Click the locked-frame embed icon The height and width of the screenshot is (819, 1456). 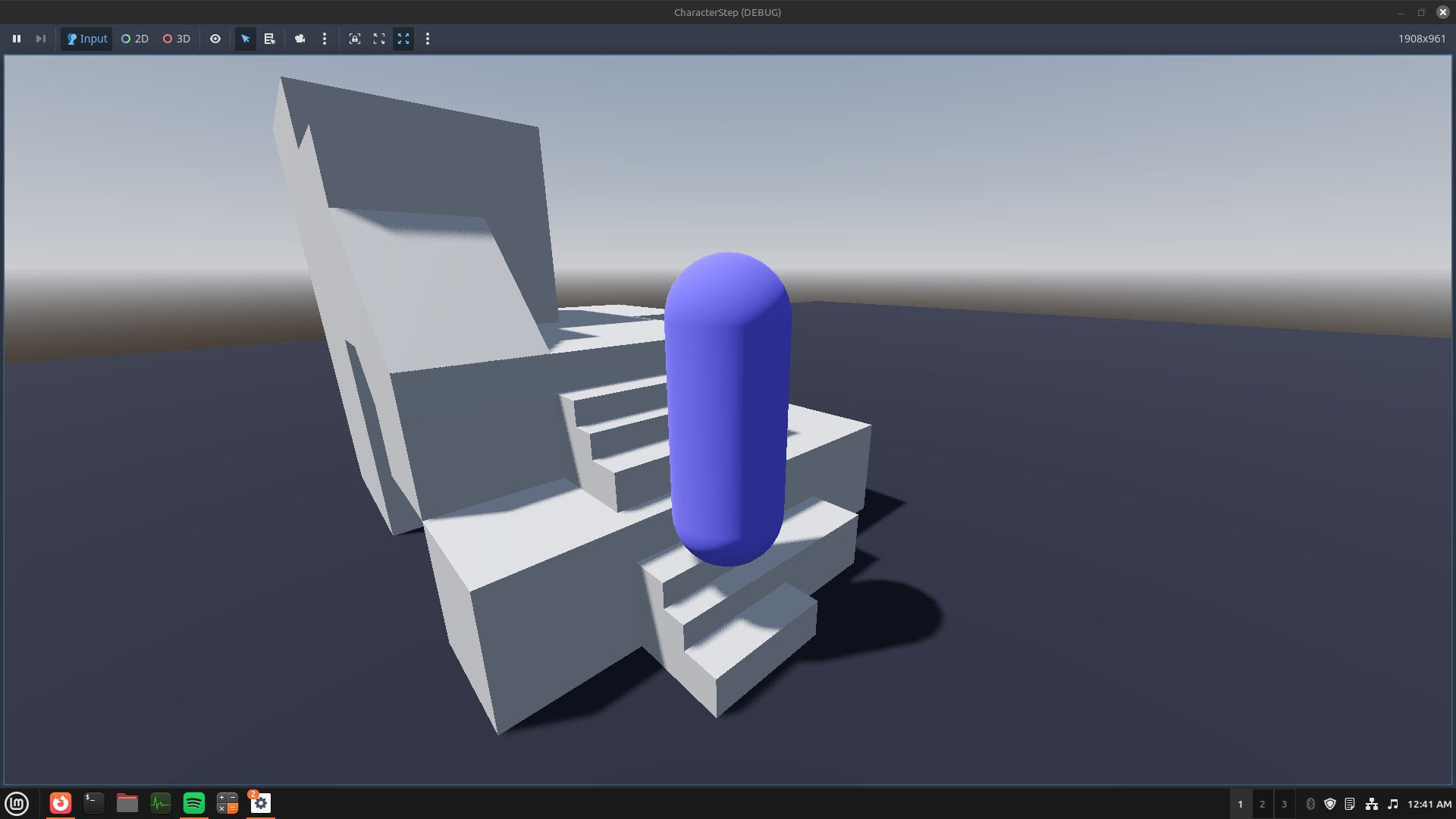(x=354, y=39)
